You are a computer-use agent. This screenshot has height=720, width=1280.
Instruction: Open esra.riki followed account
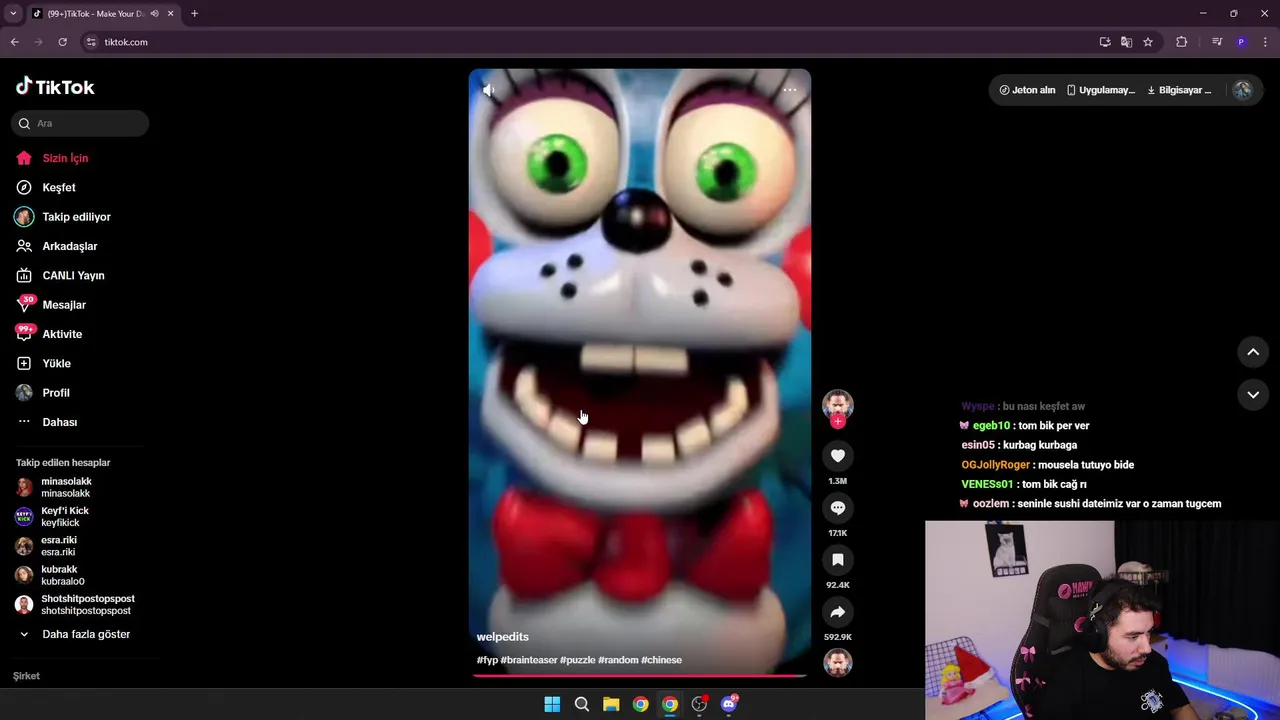[x=59, y=546]
